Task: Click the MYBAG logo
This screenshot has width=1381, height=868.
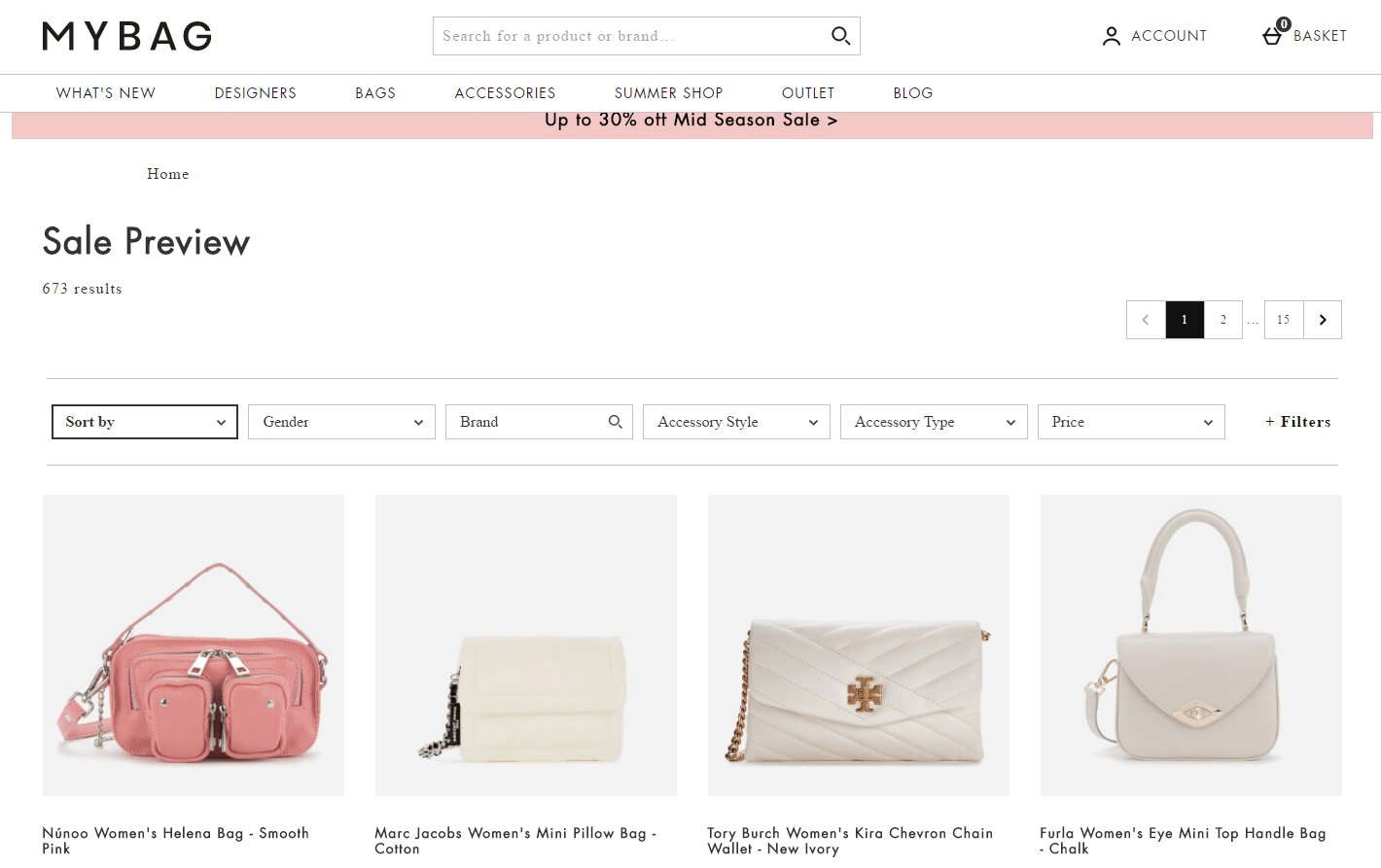Action: [x=127, y=36]
